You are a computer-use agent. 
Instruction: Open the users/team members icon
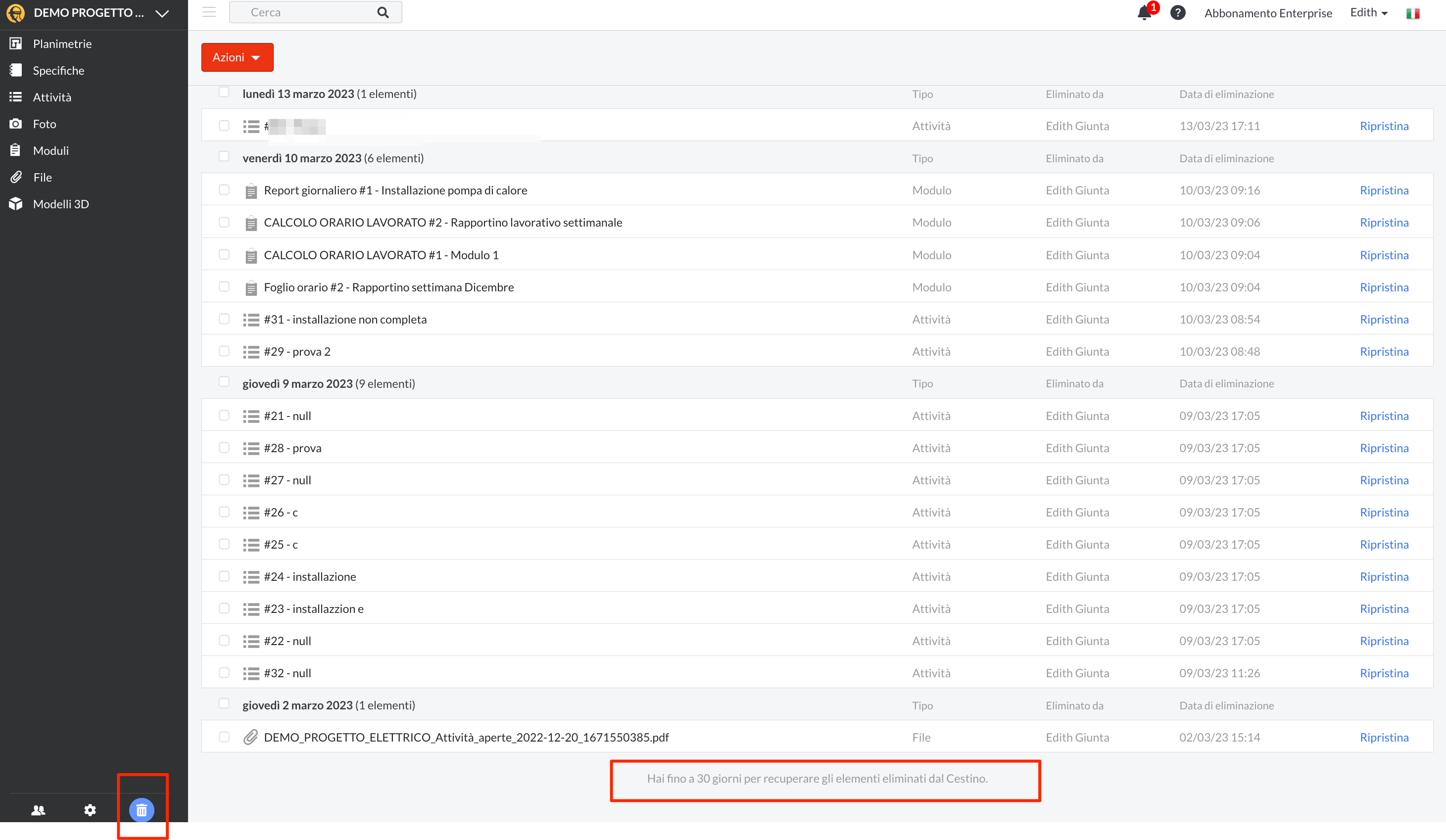coord(39,810)
